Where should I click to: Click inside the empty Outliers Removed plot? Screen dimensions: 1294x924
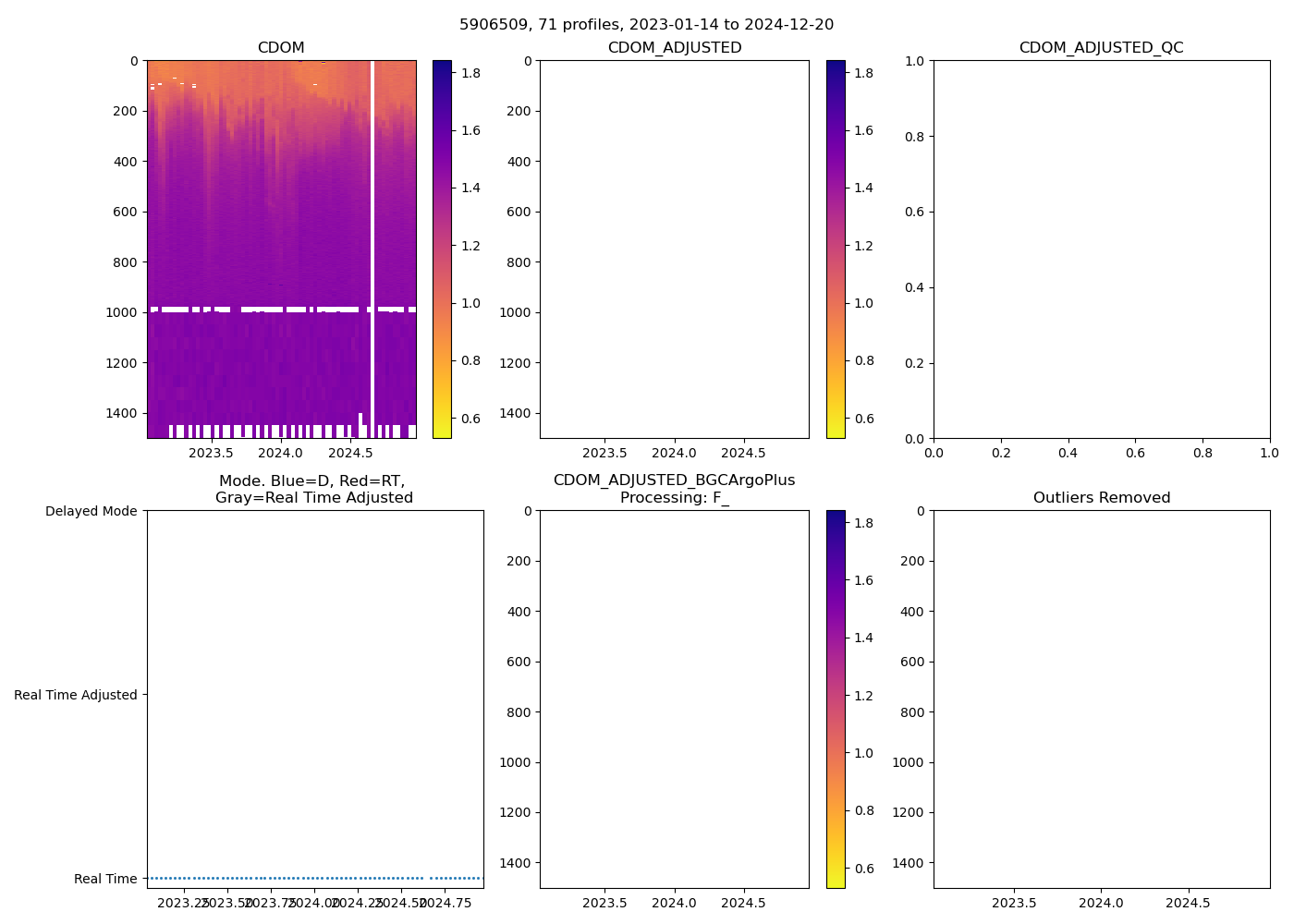1101,699
